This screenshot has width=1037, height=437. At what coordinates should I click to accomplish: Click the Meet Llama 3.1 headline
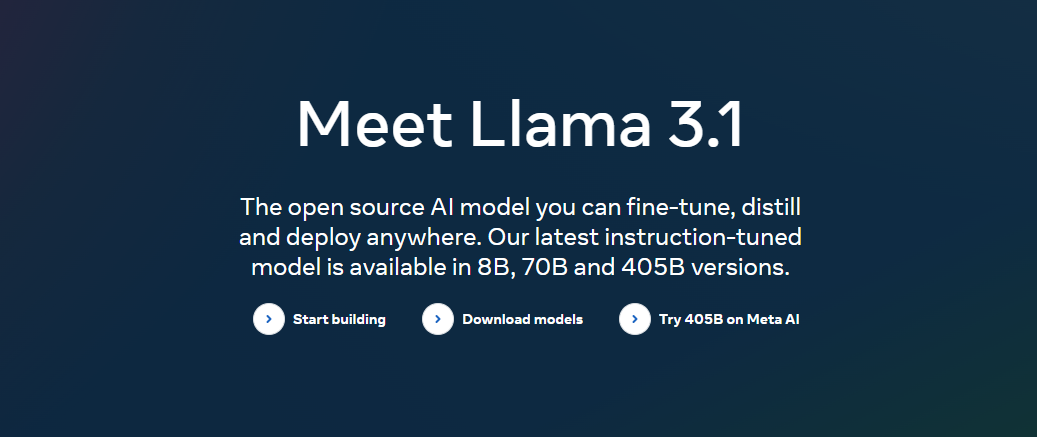(520, 124)
